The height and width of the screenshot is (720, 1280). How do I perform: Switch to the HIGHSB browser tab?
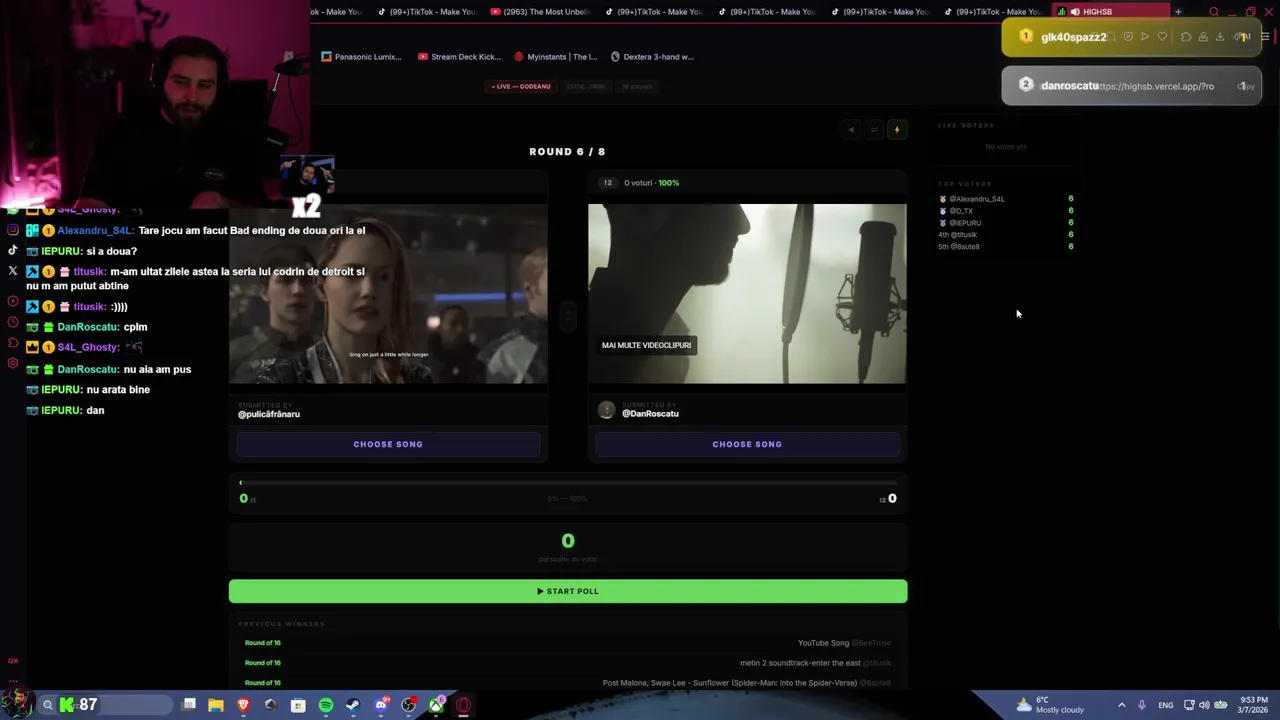(x=1110, y=12)
